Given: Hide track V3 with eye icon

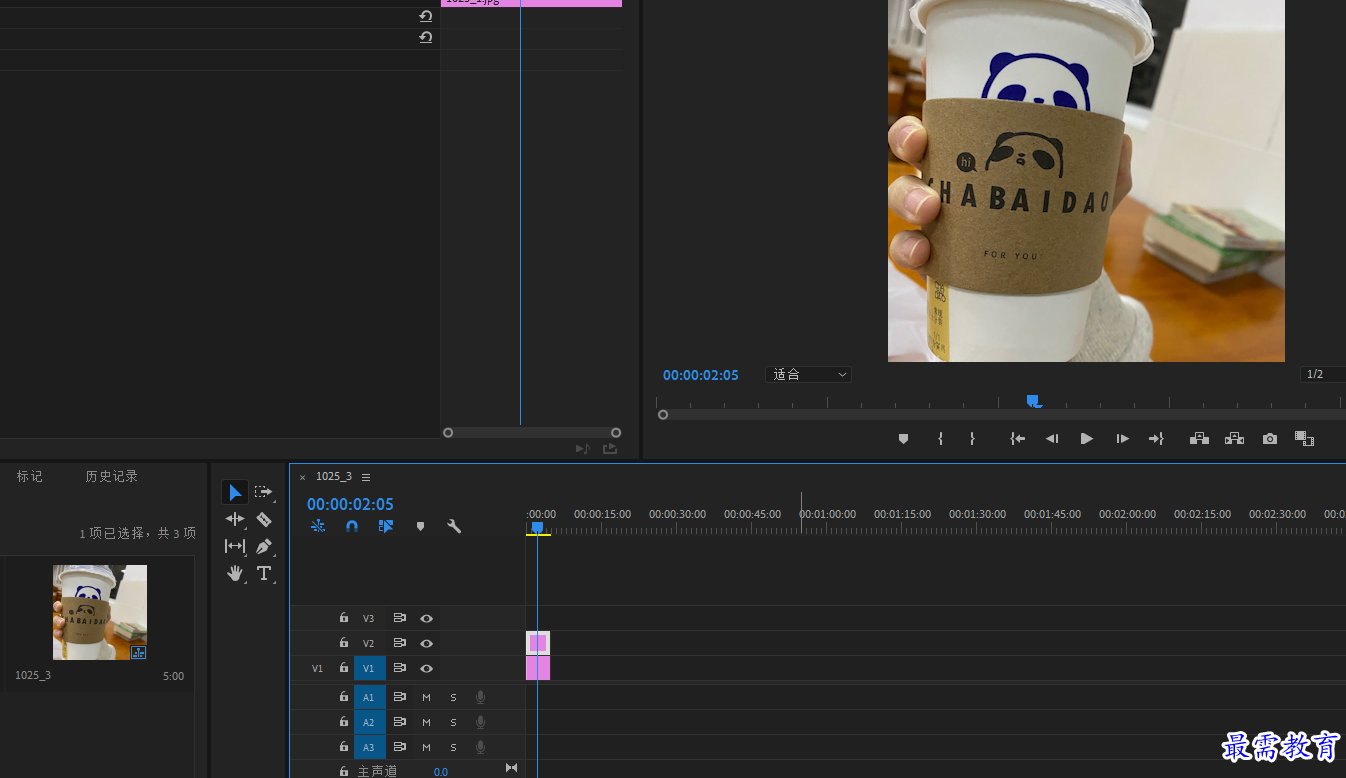Looking at the screenshot, I should pyautogui.click(x=426, y=619).
